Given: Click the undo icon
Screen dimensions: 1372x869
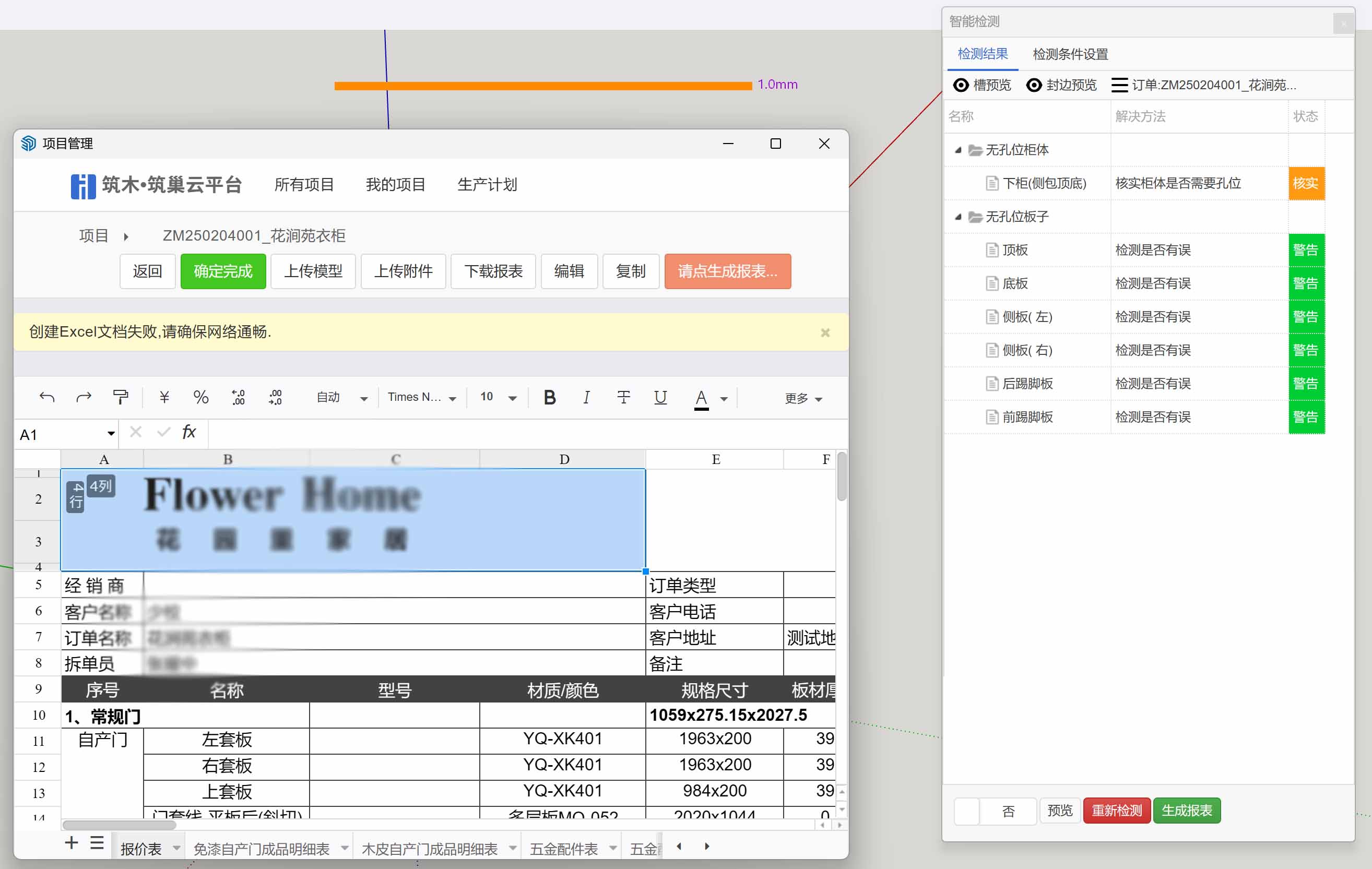Looking at the screenshot, I should coord(46,397).
